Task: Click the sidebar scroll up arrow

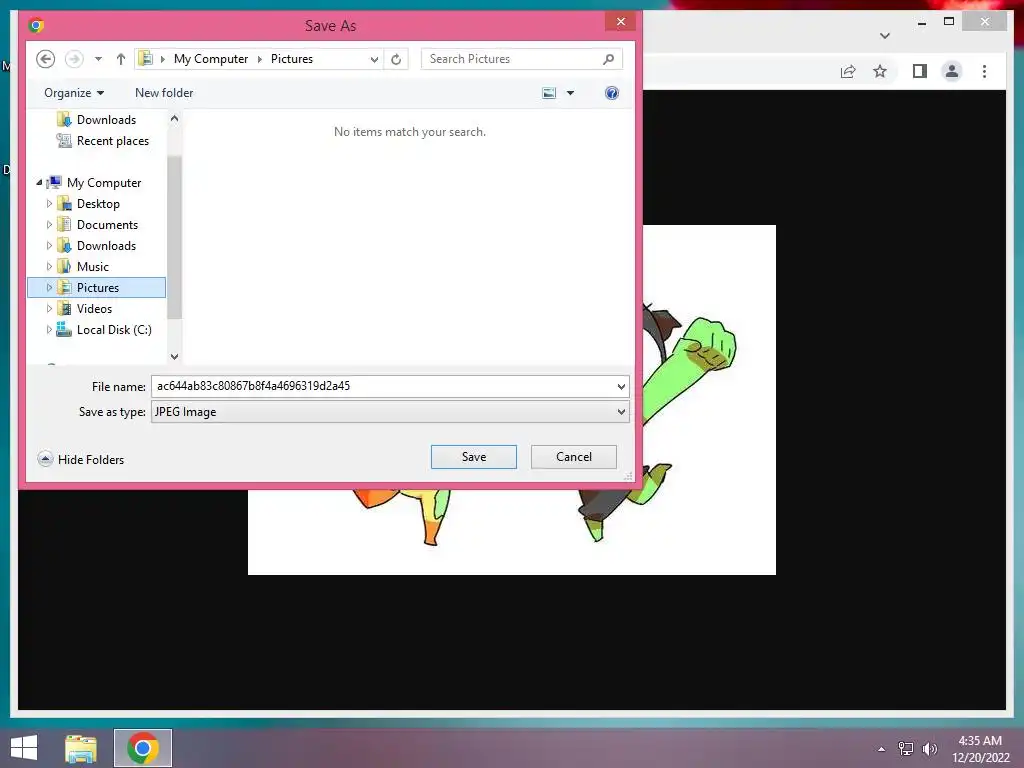Action: [x=174, y=118]
